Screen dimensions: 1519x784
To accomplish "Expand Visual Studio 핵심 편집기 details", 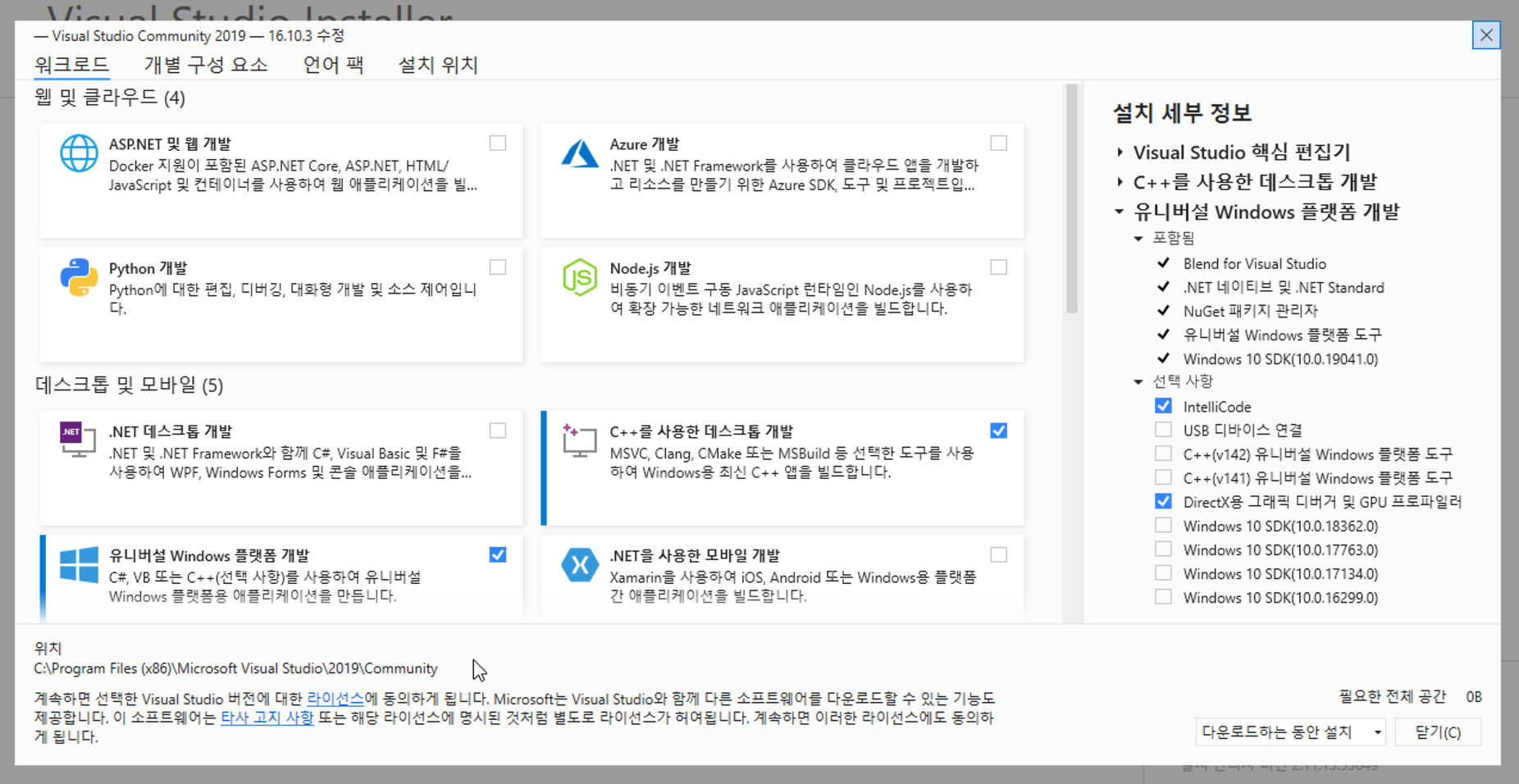I will 1120,152.
